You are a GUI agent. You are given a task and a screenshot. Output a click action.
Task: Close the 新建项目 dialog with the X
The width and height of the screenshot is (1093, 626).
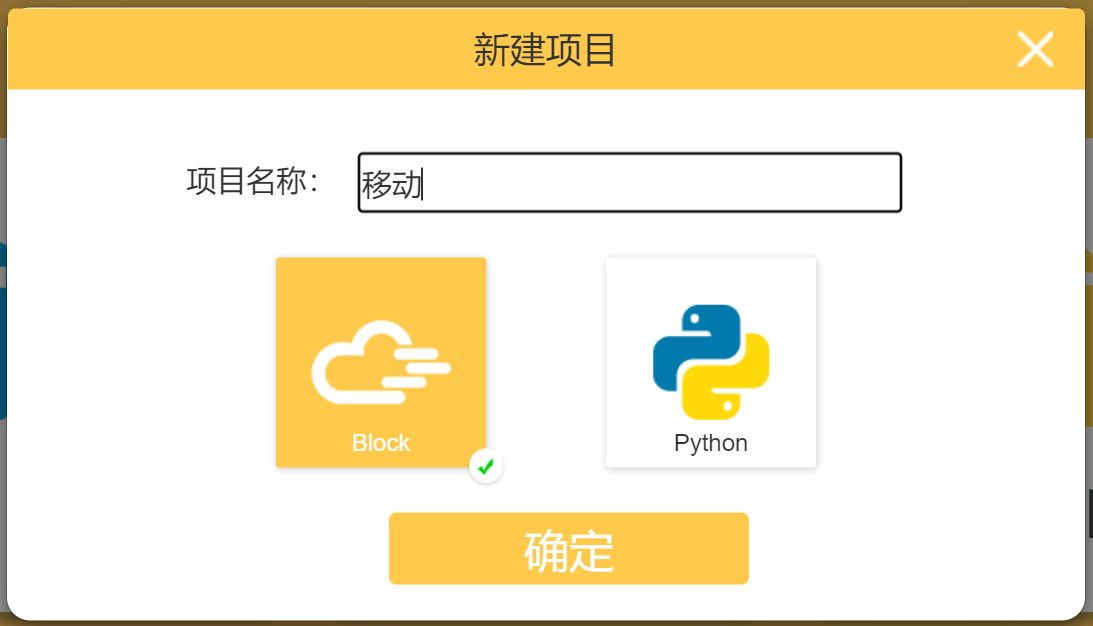[x=1034, y=49]
